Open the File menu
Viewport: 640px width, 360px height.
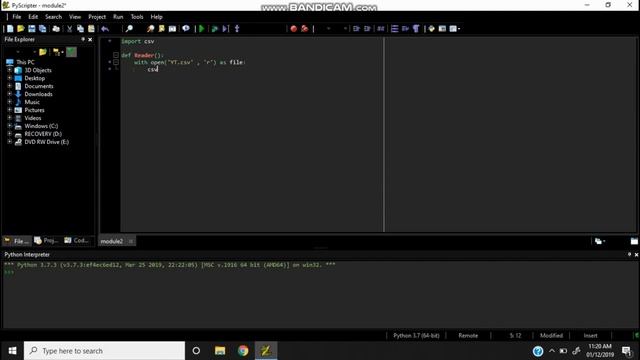[17, 17]
